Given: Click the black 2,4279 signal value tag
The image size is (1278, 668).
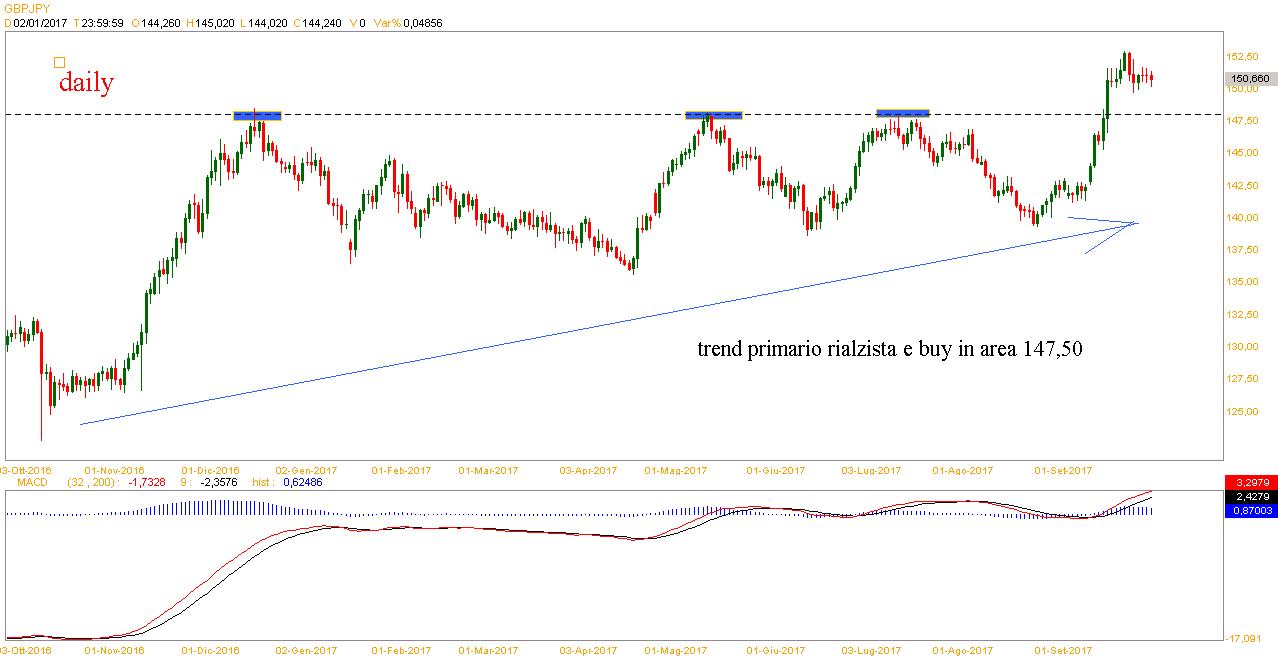Looking at the screenshot, I should tap(1250, 496).
